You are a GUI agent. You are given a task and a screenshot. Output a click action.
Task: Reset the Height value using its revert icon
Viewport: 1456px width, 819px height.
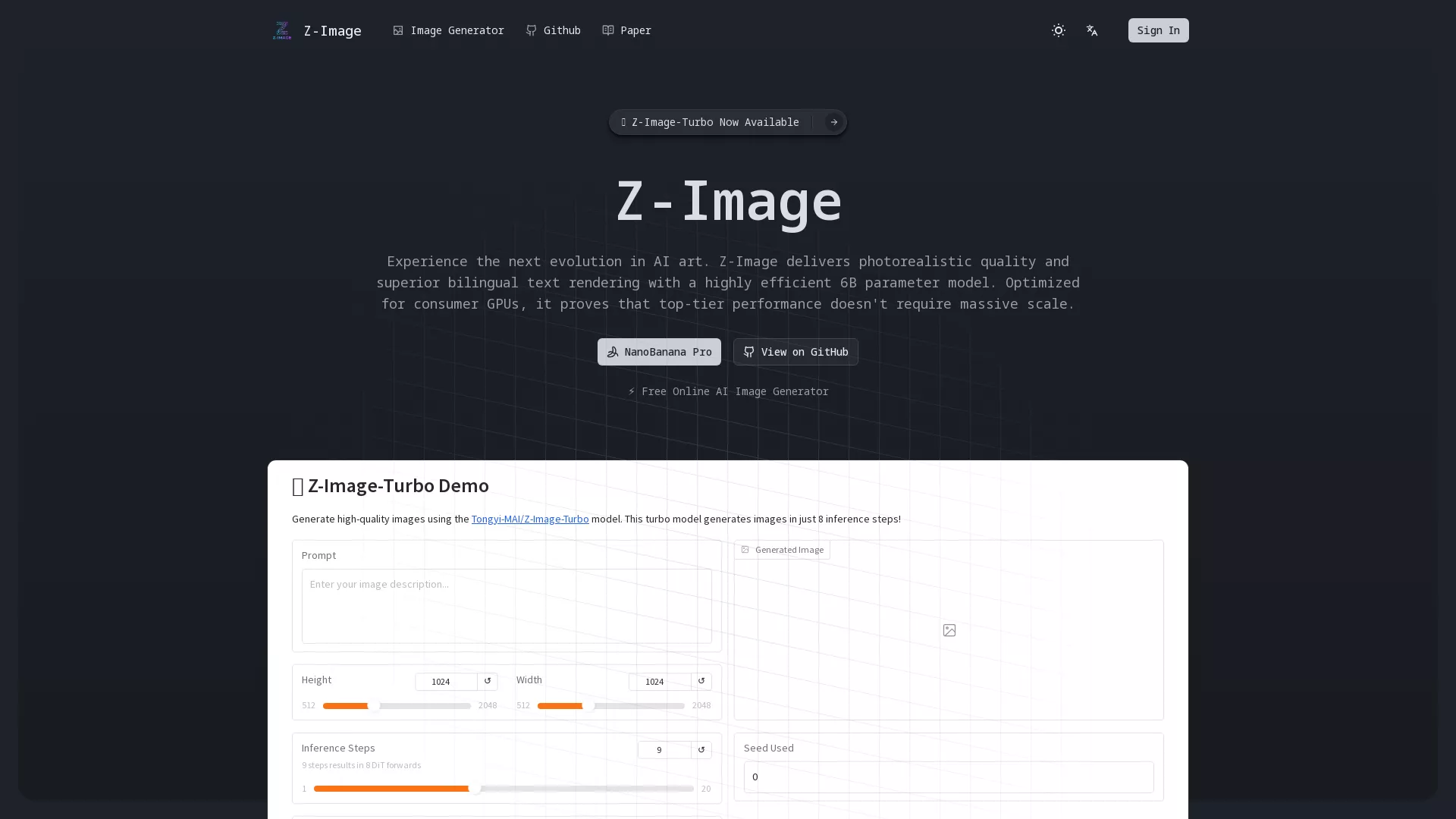[488, 681]
